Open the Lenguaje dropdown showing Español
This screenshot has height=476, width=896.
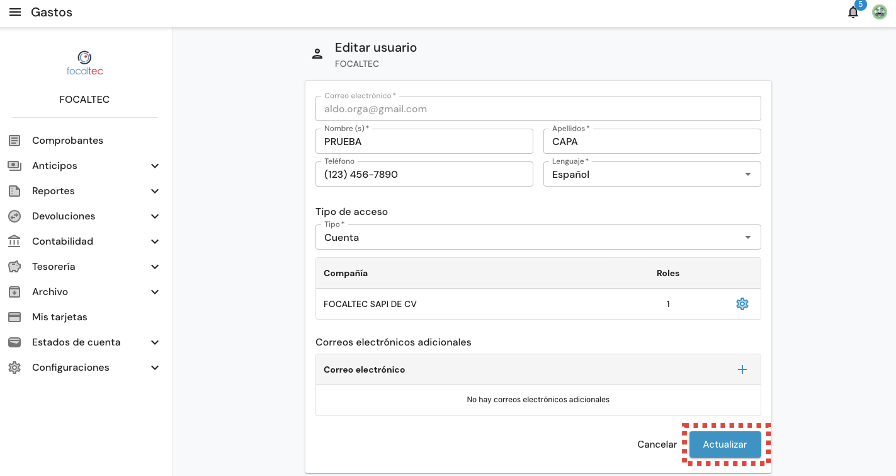(x=651, y=174)
